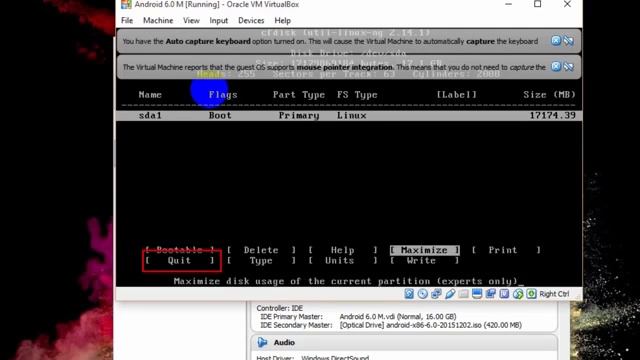Viewport: 640px width, 360px height.
Task: Click the Audio section speaker icon
Action: point(262,342)
